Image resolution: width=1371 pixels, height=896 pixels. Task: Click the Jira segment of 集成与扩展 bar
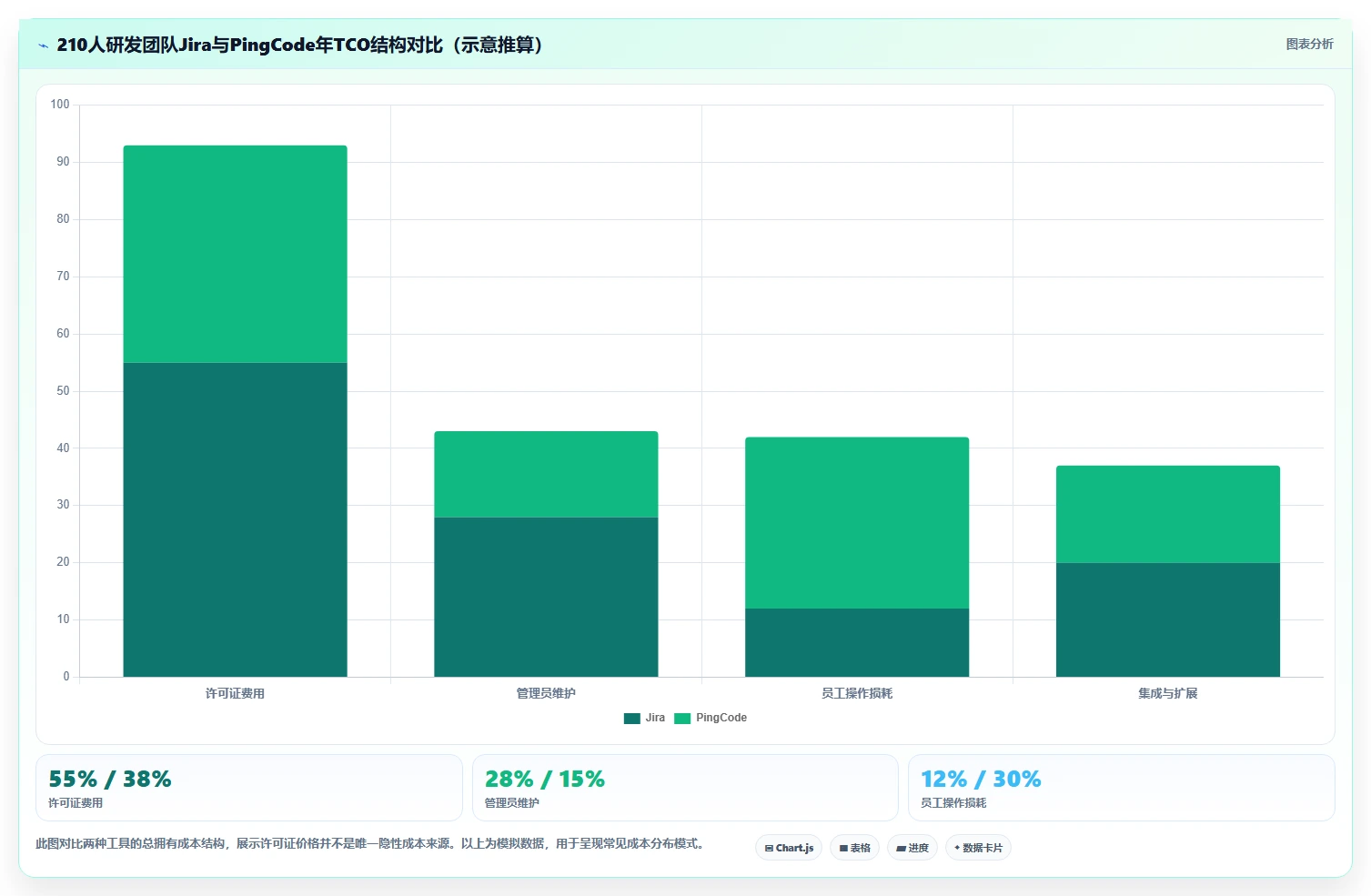[x=1168, y=619]
